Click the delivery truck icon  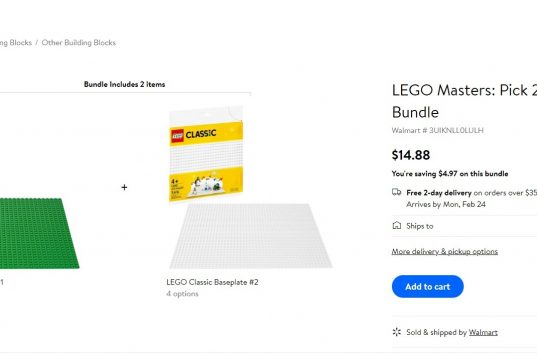coord(396,192)
